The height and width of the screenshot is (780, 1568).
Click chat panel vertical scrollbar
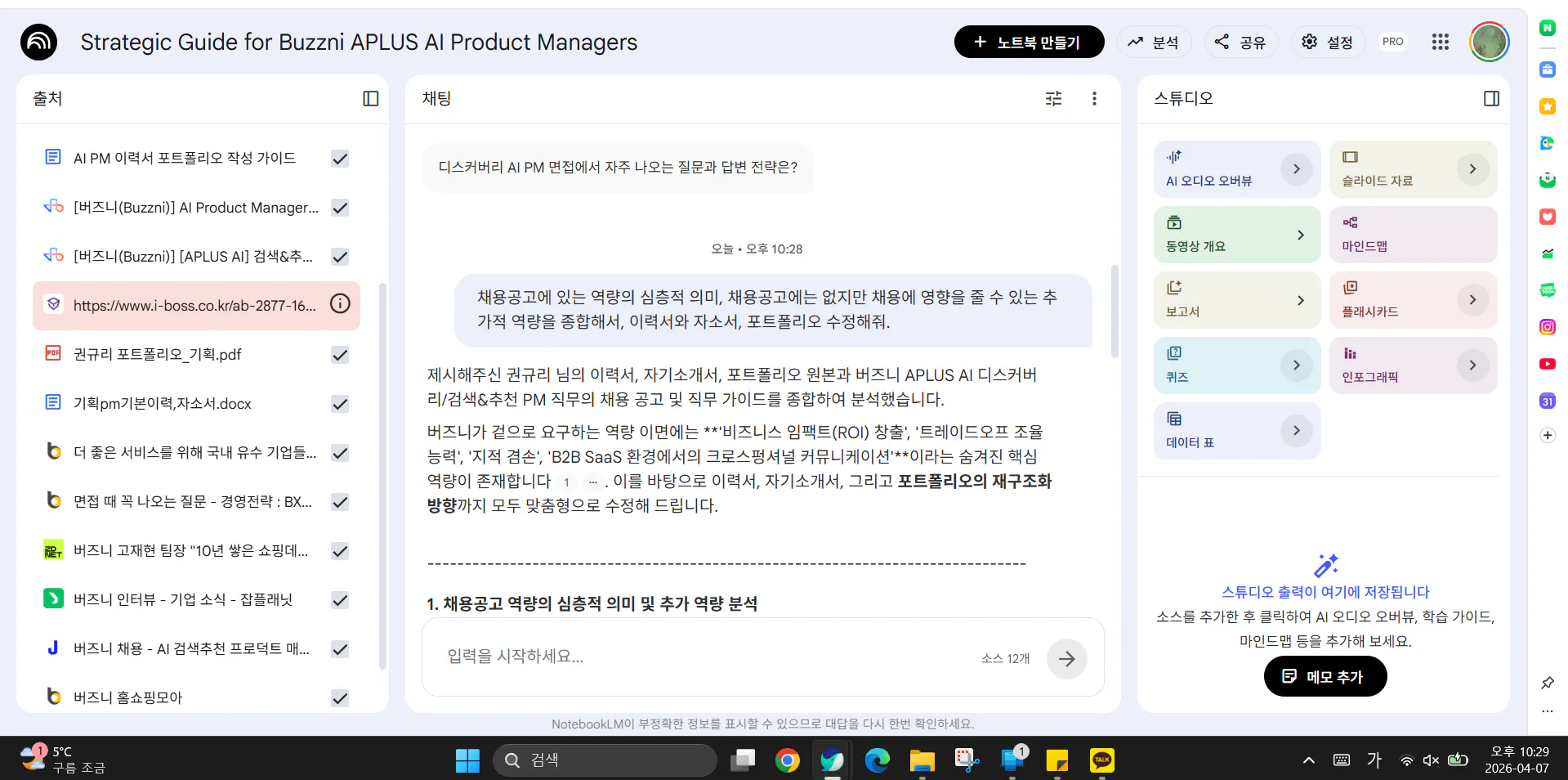coord(1115,311)
